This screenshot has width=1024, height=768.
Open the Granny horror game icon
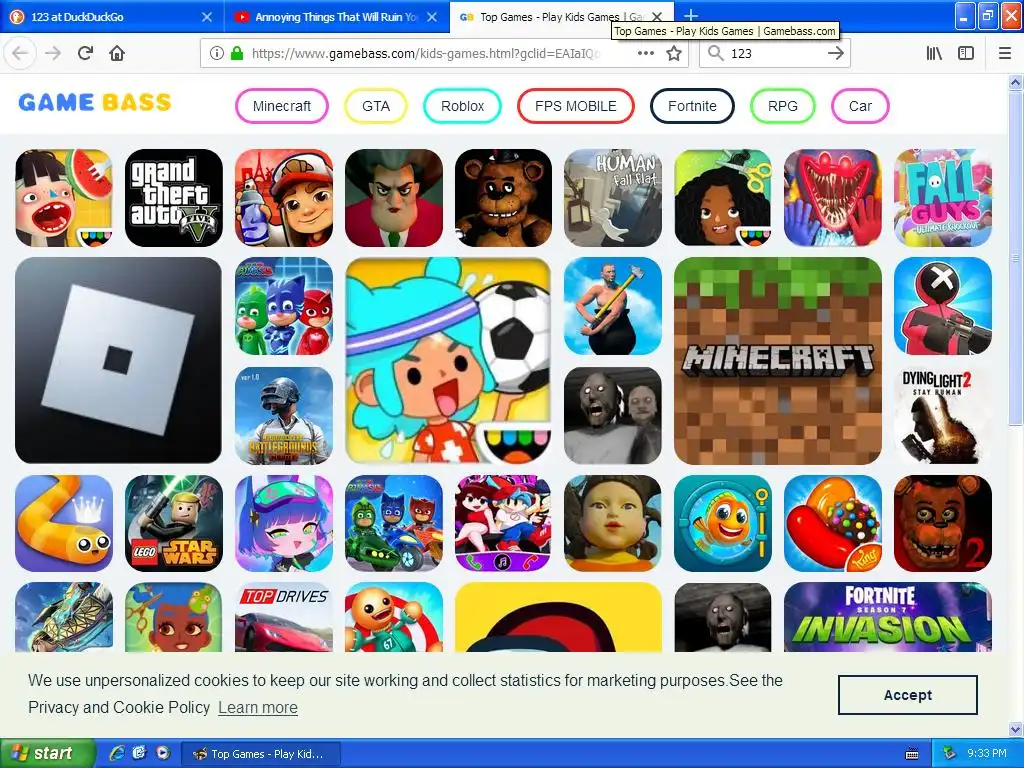[x=613, y=415]
